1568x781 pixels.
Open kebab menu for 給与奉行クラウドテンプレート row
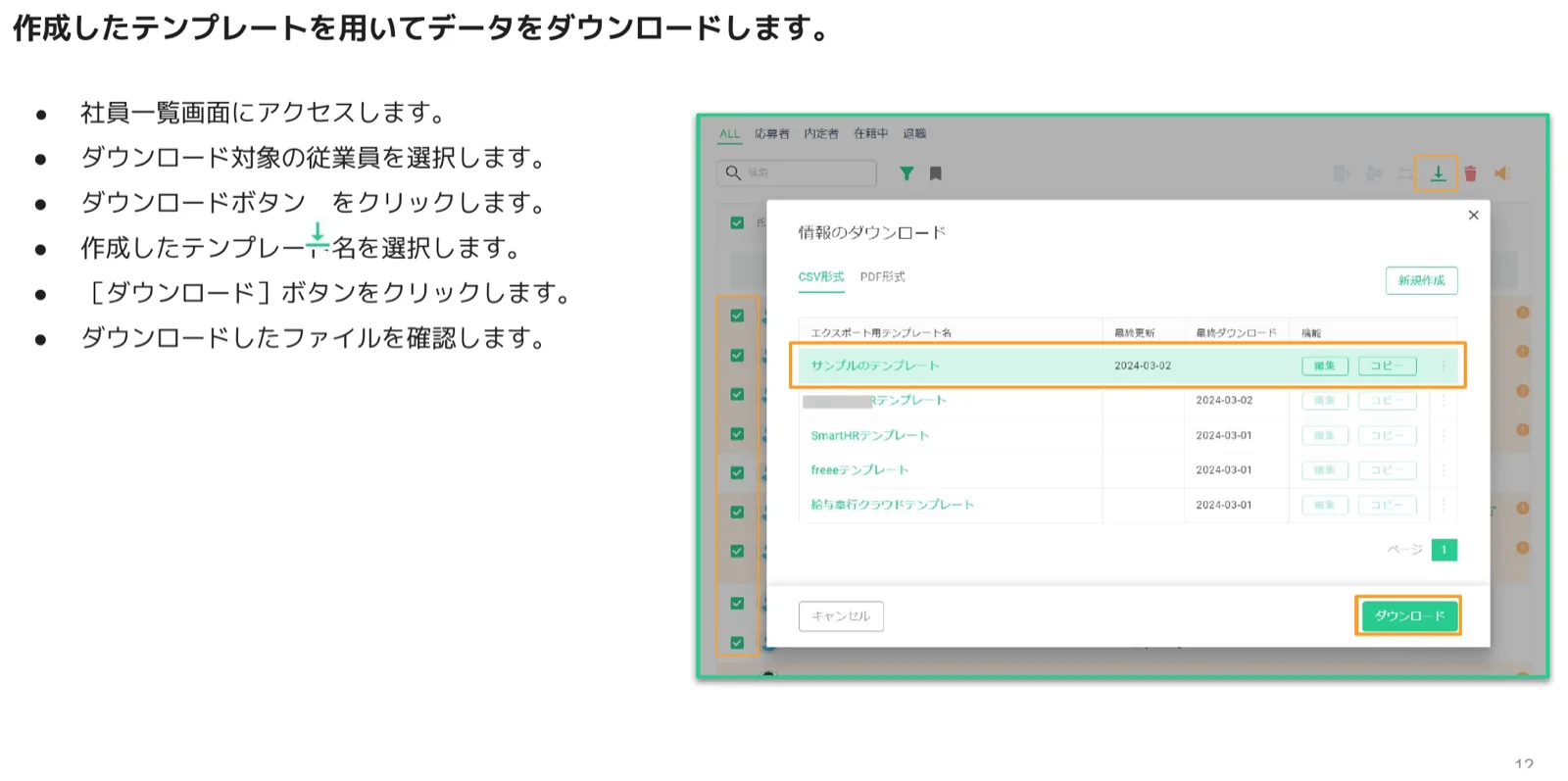point(1443,505)
